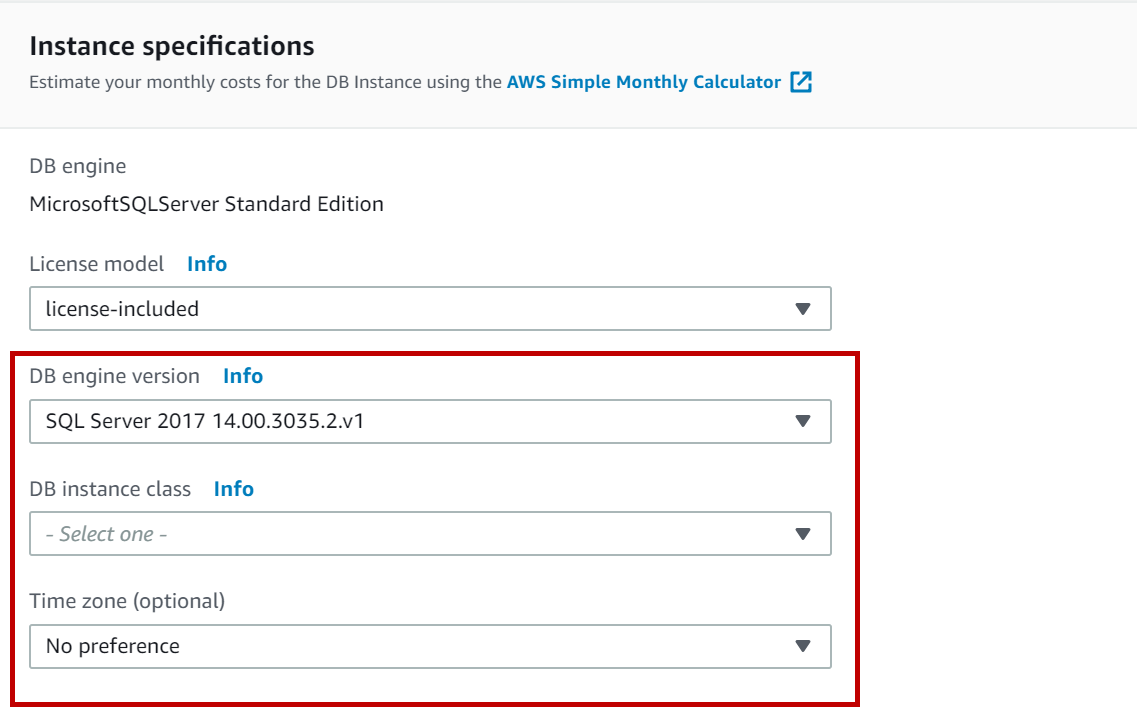Click Info next to License model
The height and width of the screenshot is (712, 1137).
207,264
